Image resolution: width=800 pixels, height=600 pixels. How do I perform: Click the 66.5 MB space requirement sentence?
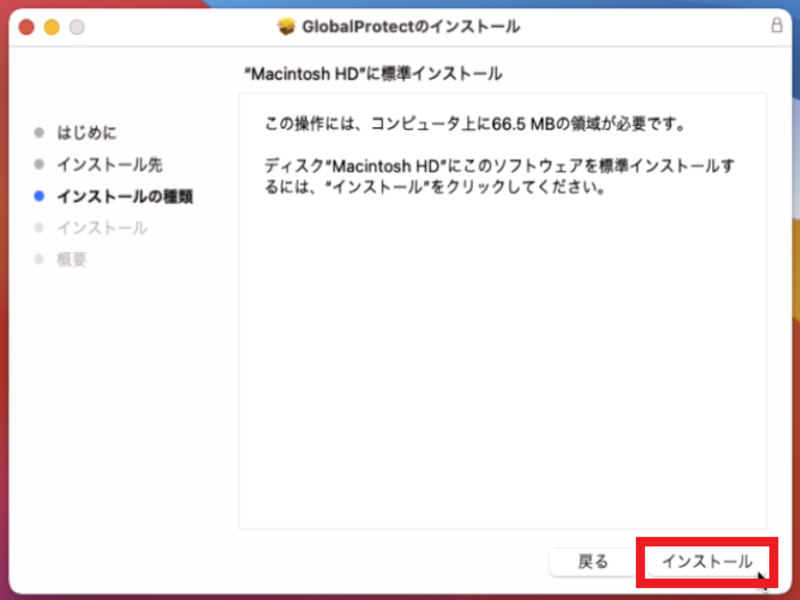click(x=476, y=123)
